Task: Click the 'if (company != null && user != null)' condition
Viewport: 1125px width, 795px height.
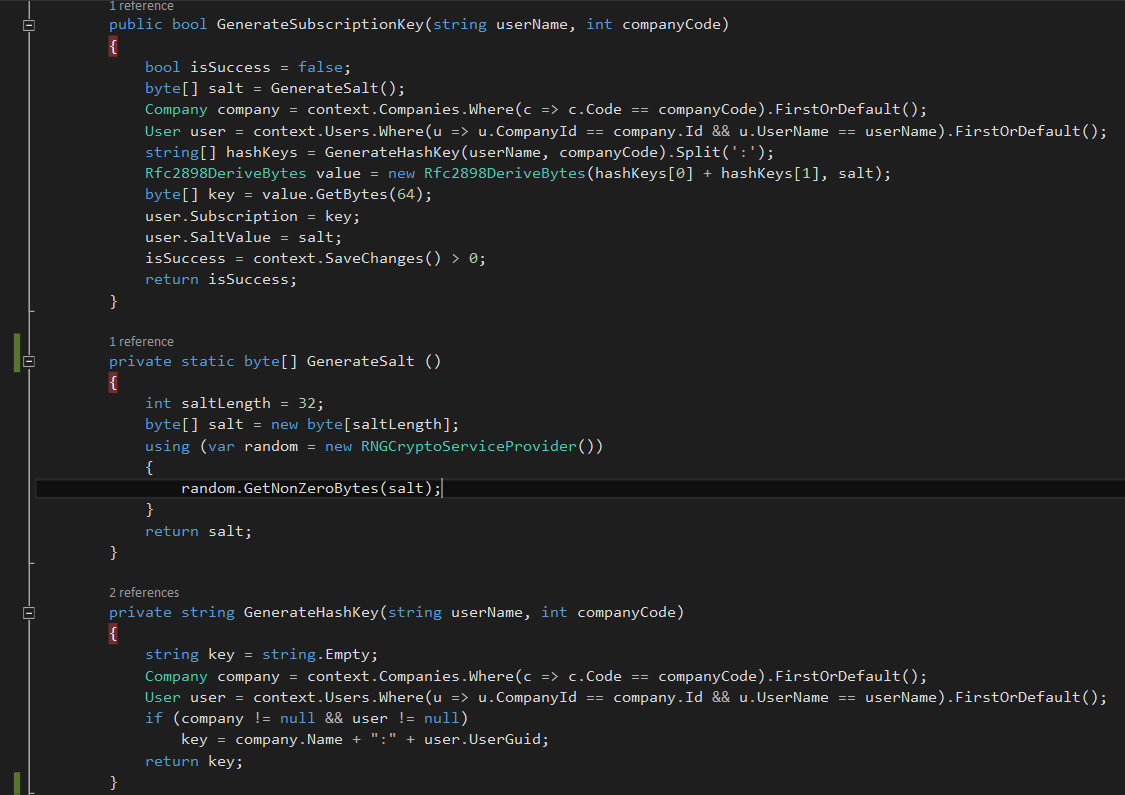Action: (306, 718)
